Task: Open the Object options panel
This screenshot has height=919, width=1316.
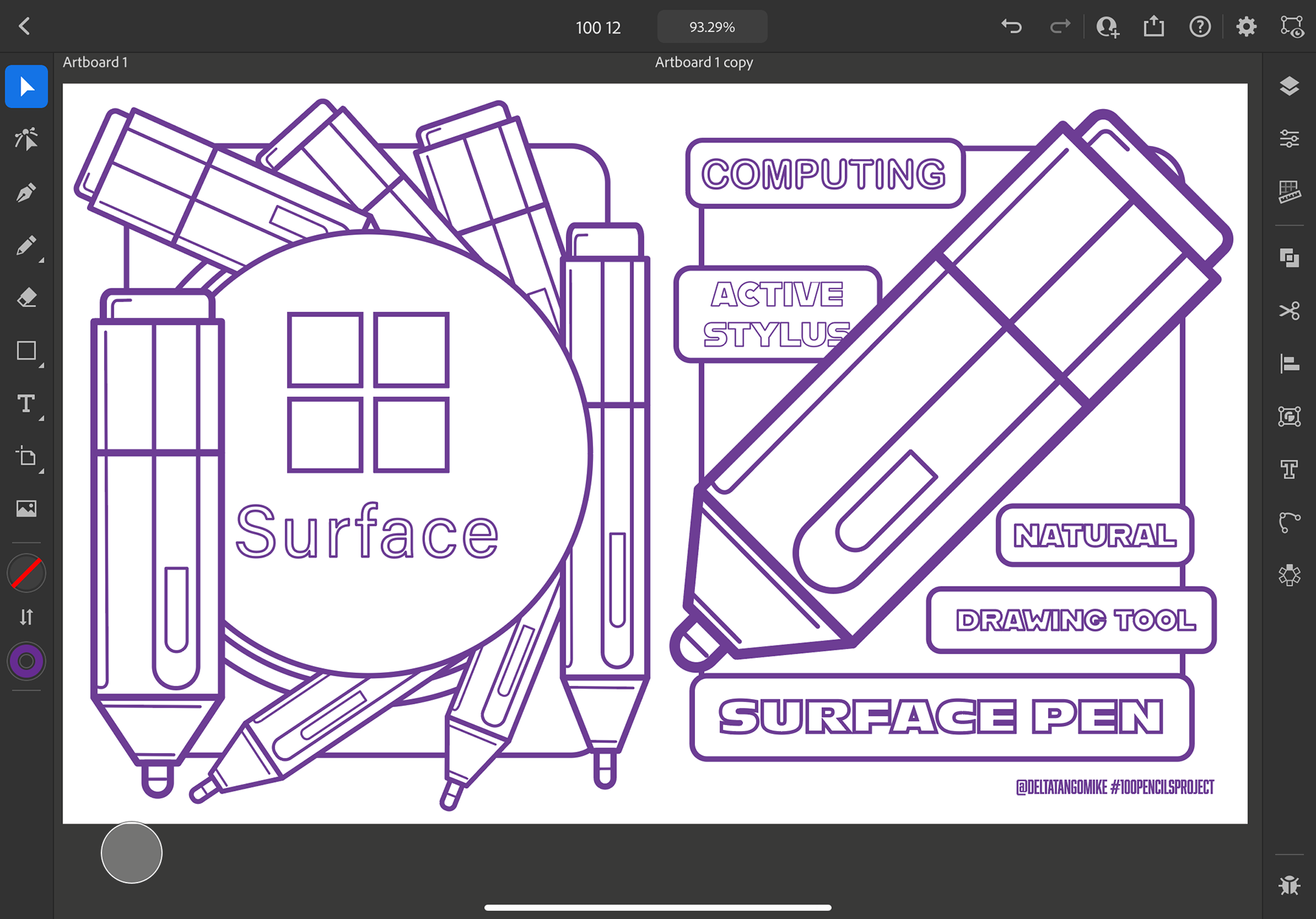Action: click(x=1289, y=416)
